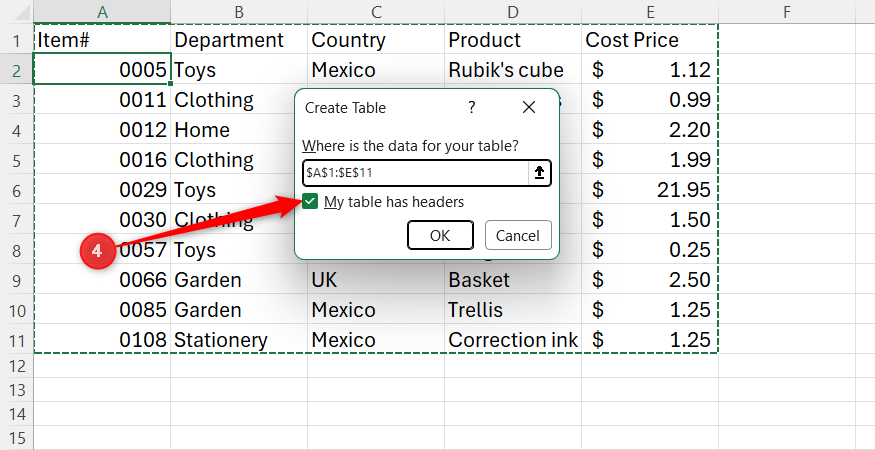
Task: Select cell containing 0066
Action: [102, 280]
